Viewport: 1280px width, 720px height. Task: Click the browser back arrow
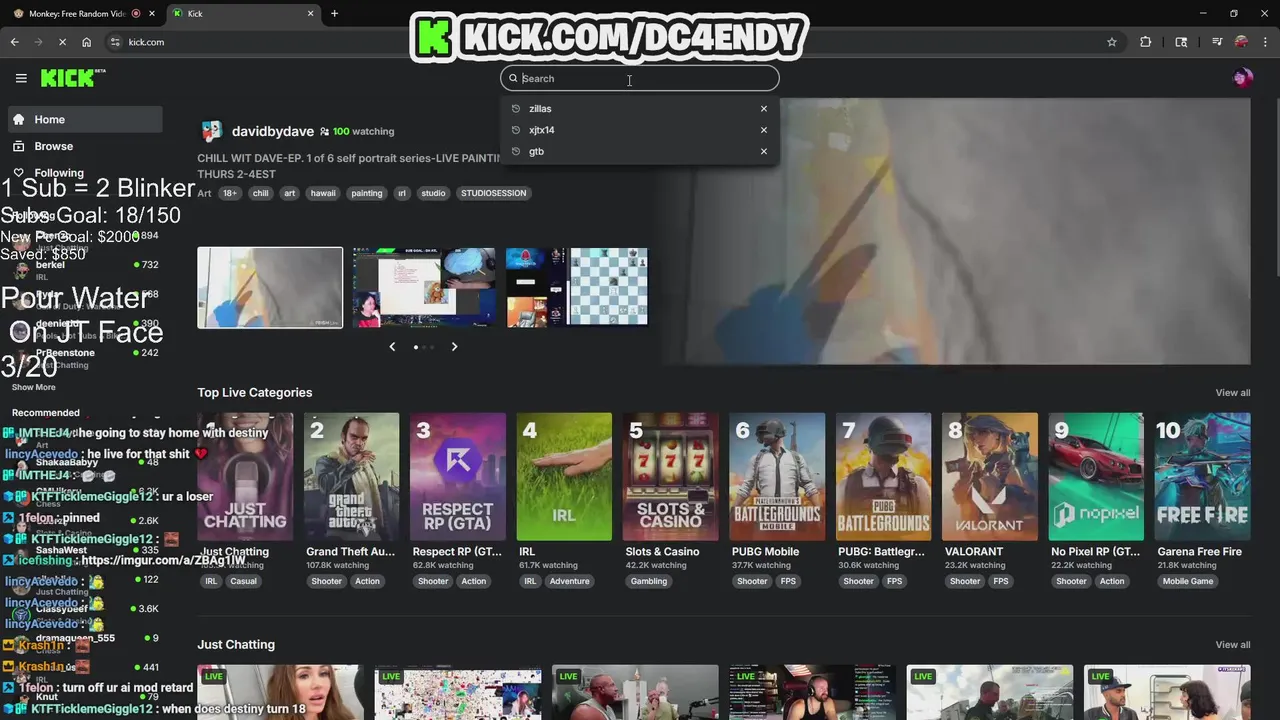tap(15, 42)
